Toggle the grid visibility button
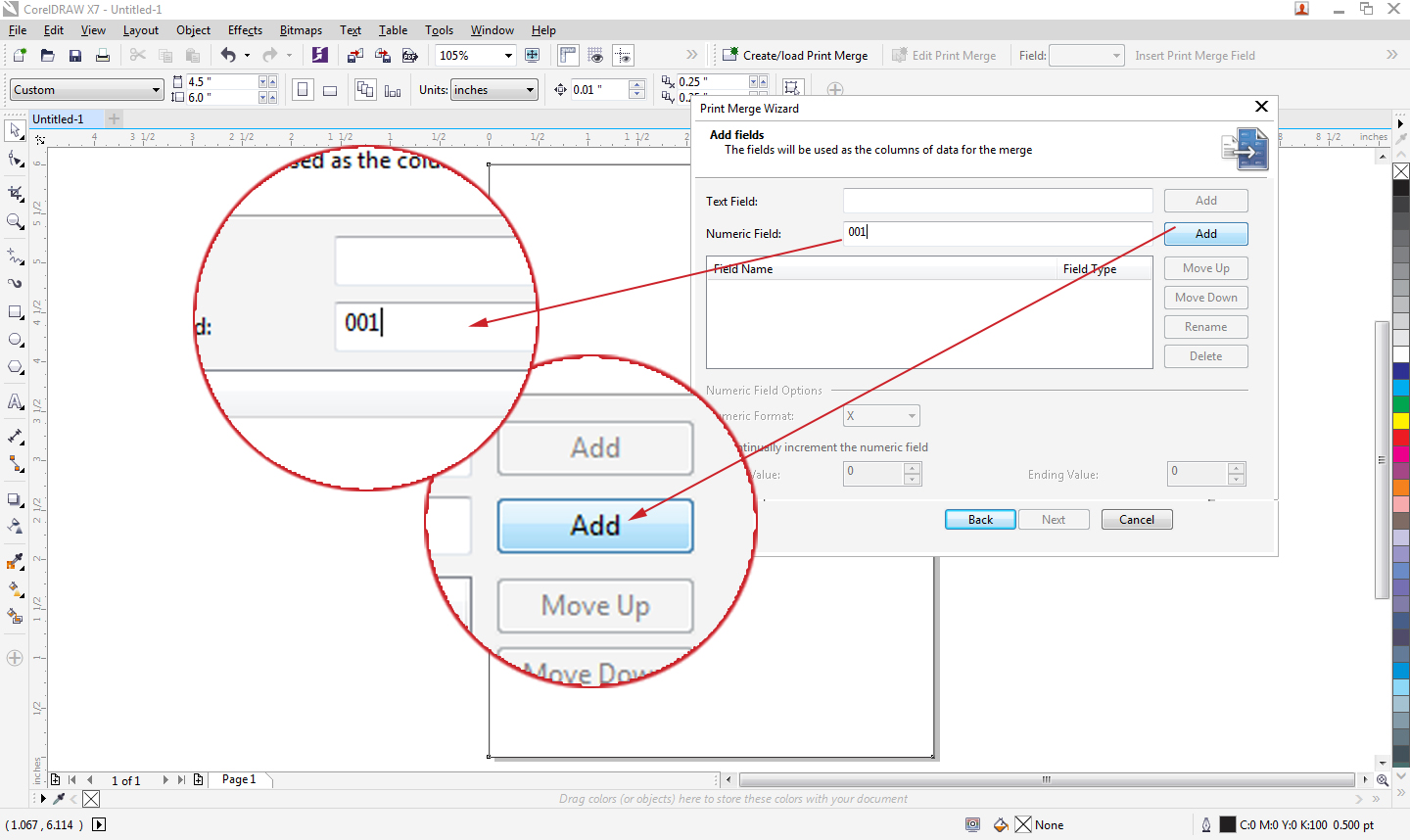The image size is (1410, 840). point(595,55)
